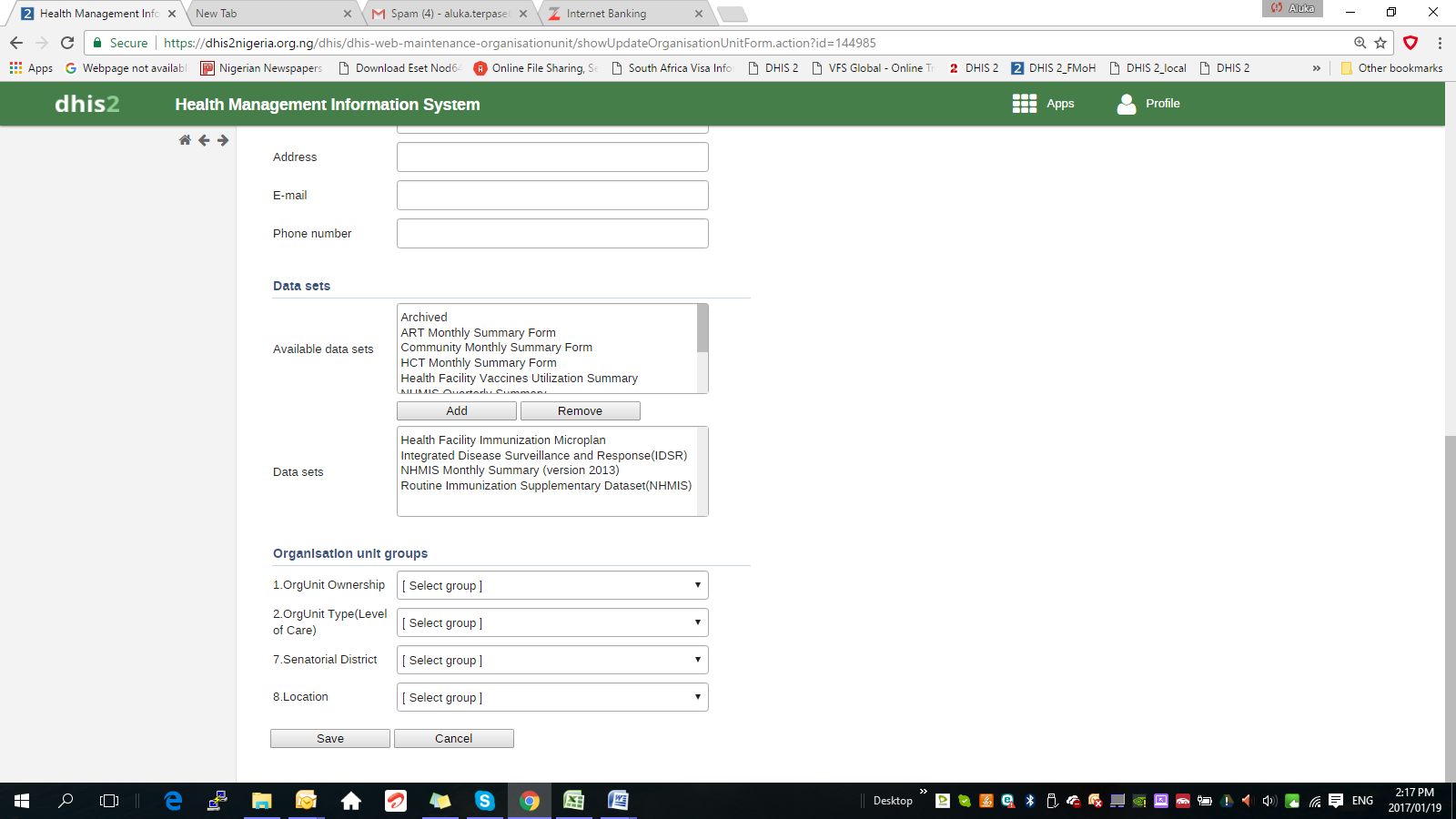Expand the OrgUnit Type (Level of Care) dropdown

click(552, 622)
